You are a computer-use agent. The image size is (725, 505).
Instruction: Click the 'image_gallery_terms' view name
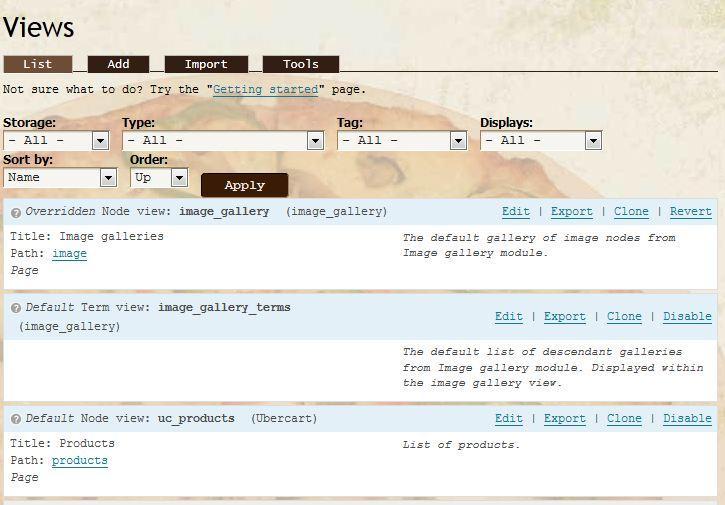tap(224, 308)
